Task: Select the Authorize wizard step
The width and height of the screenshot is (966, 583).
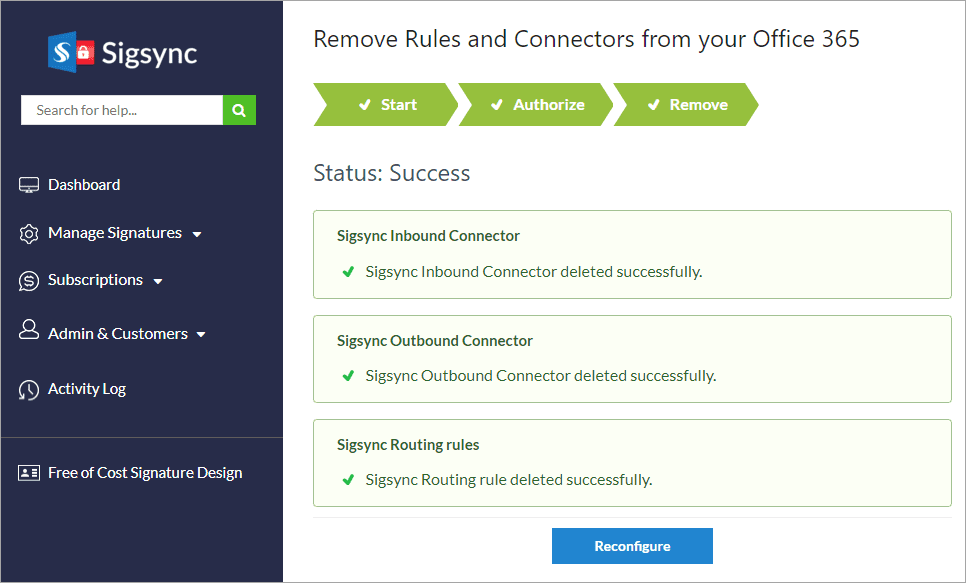Action: click(x=536, y=105)
